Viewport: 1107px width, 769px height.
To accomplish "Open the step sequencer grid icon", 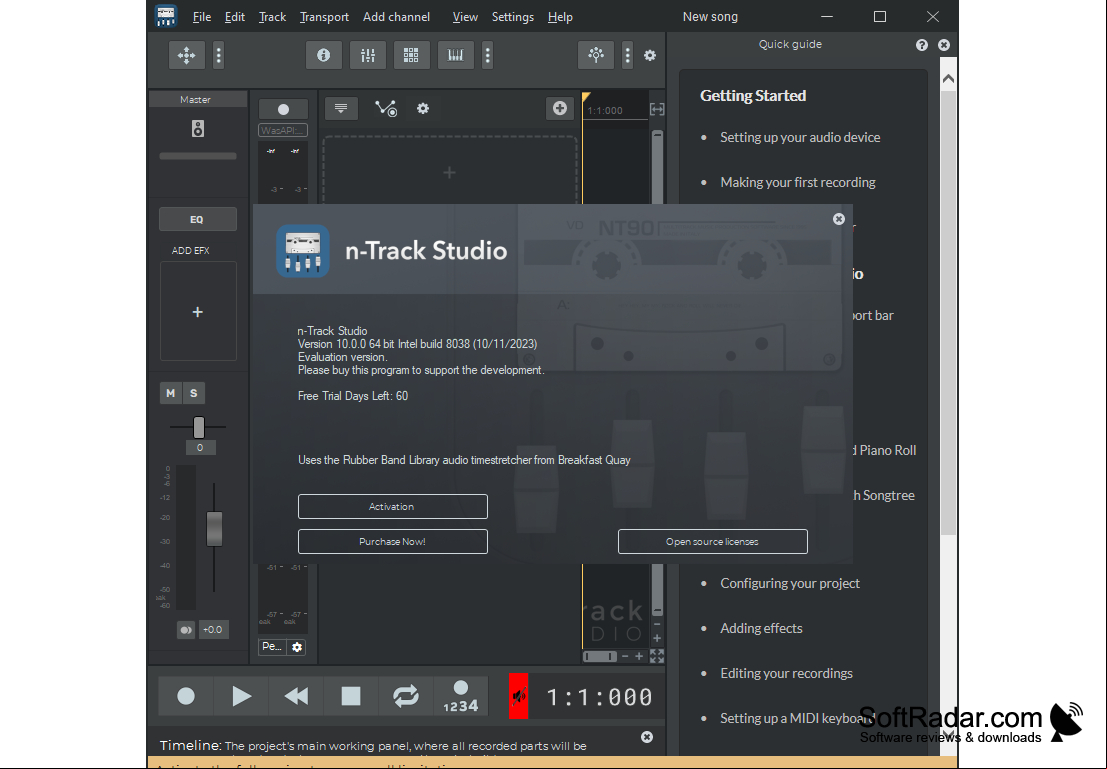I will [x=412, y=55].
